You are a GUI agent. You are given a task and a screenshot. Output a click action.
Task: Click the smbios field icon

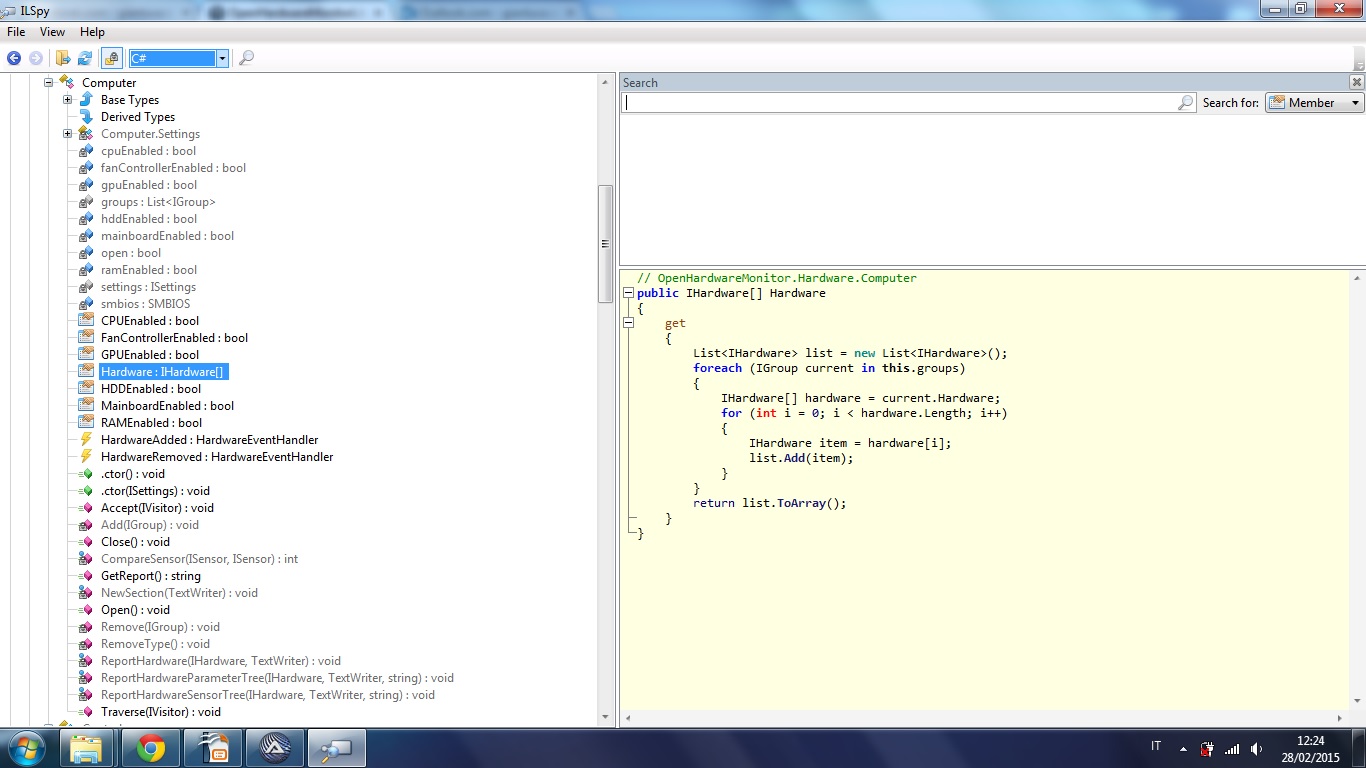86,304
